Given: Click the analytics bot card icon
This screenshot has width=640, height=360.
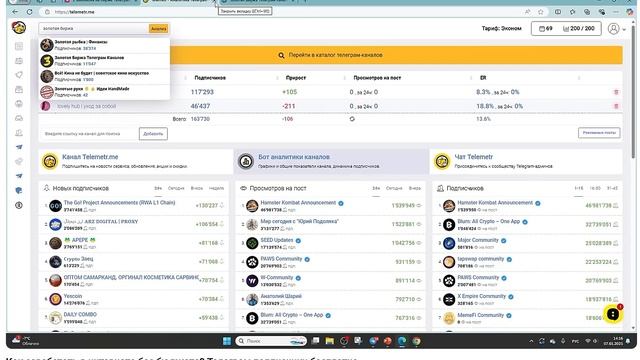Looking at the screenshot, I should pos(246,161).
